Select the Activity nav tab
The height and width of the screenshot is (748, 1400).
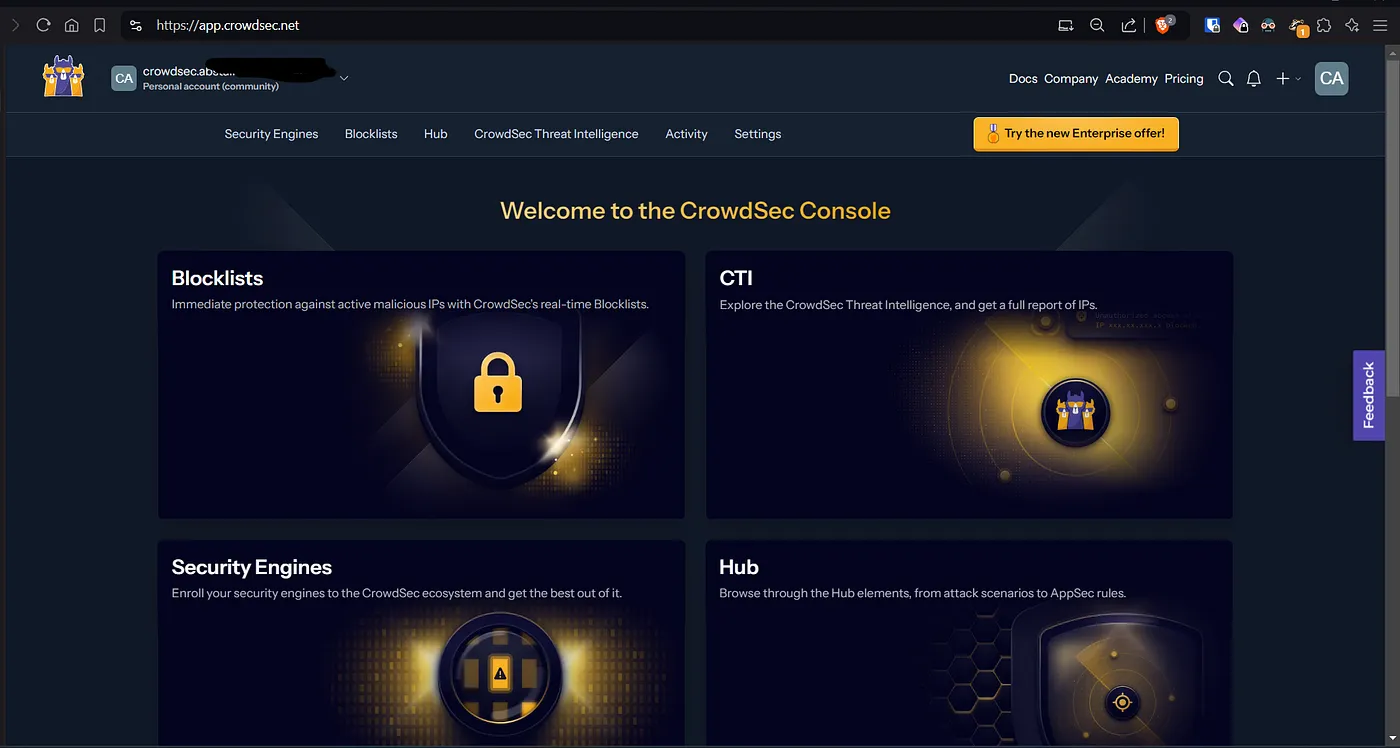[x=686, y=134]
